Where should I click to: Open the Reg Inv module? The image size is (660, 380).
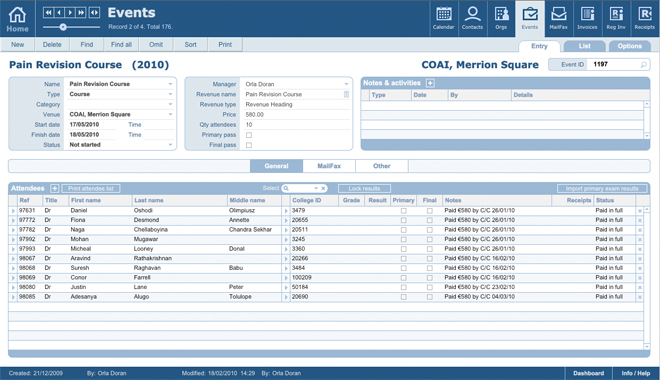[x=616, y=18]
